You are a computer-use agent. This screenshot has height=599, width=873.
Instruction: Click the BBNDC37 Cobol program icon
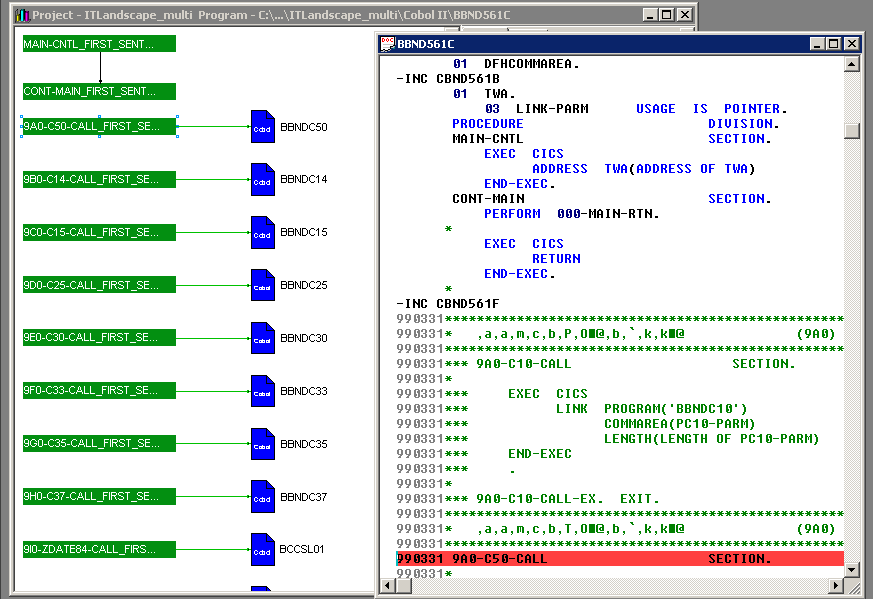[x=263, y=497]
